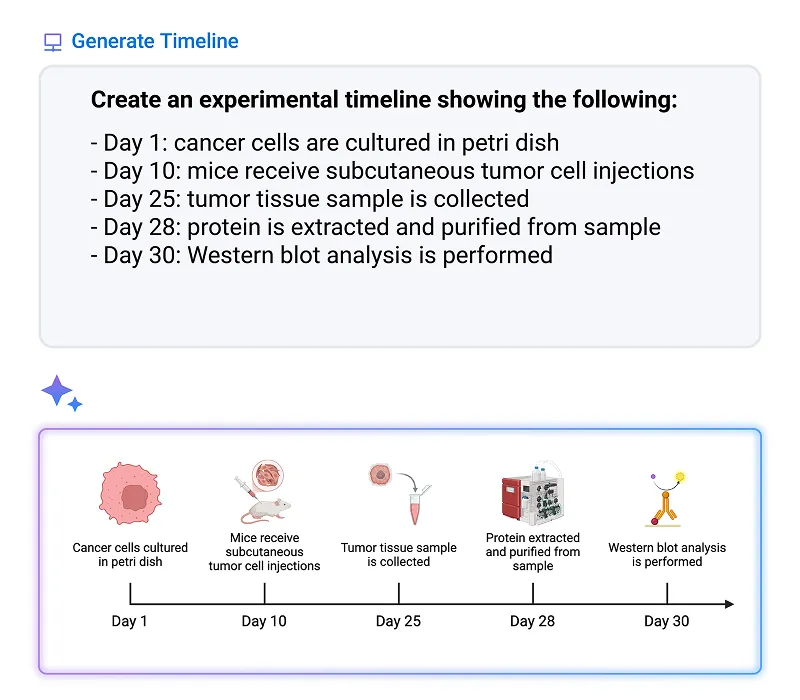
Task: Click the tumor sample tube icon
Action: point(416,505)
